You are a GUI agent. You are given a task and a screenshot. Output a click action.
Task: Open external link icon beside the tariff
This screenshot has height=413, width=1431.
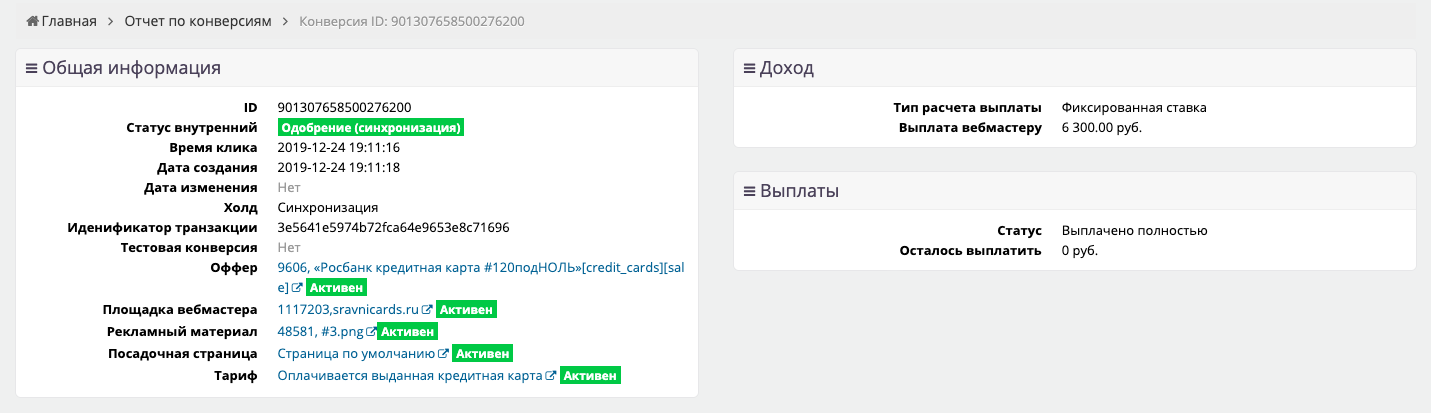click(x=550, y=376)
